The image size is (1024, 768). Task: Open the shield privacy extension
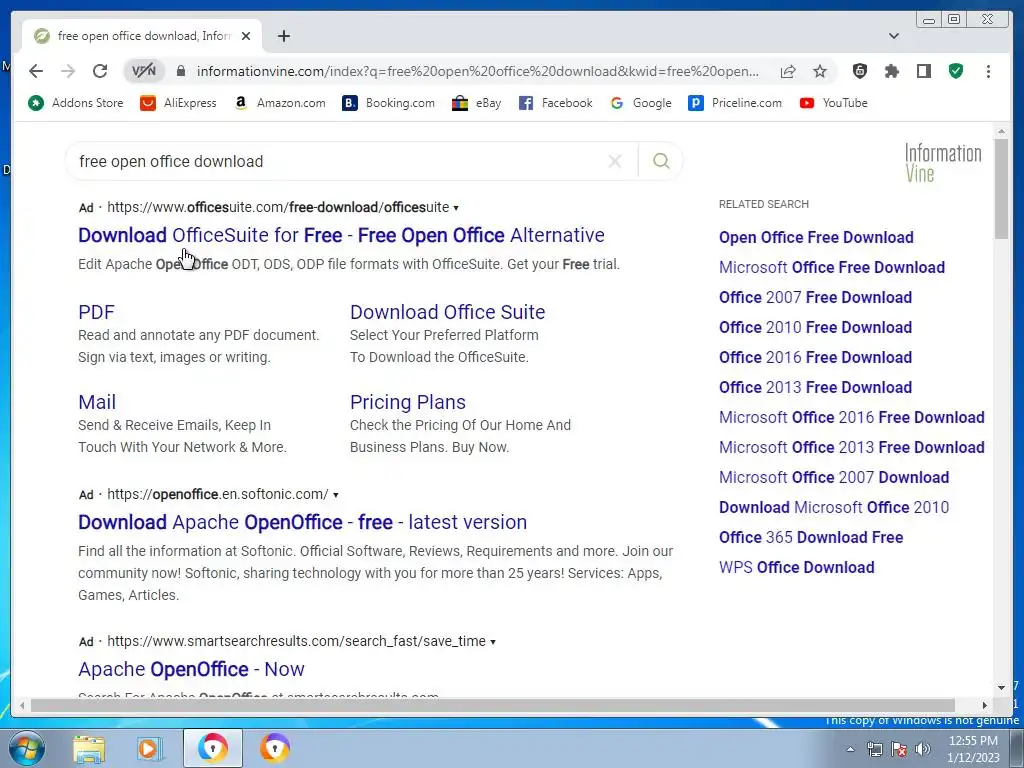860,71
